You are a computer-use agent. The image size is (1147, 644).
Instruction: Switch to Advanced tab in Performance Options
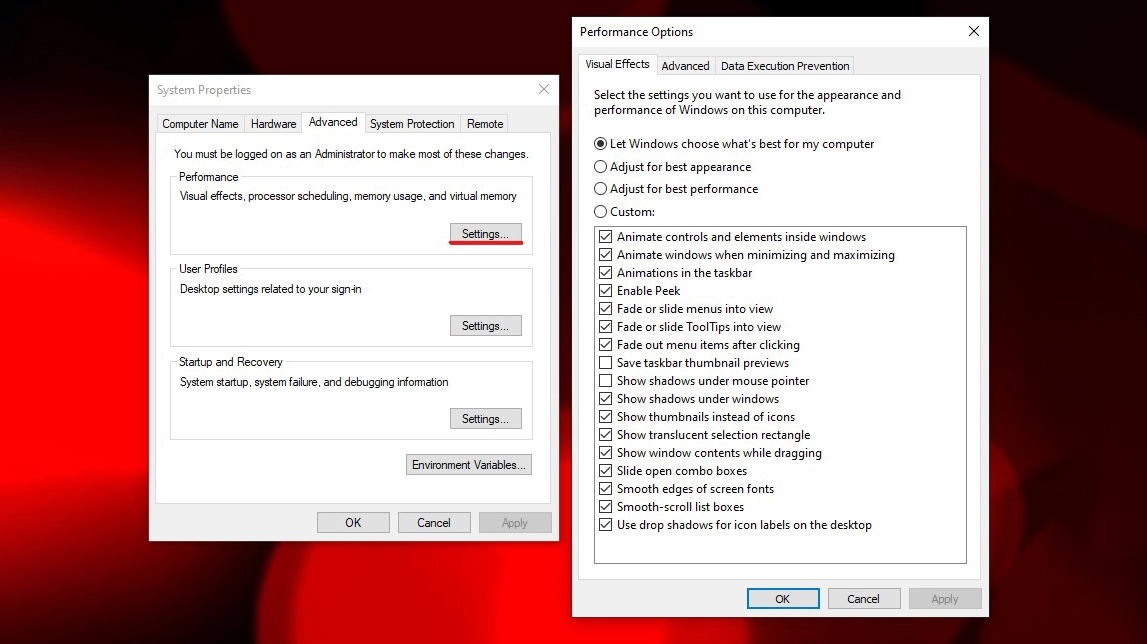point(685,66)
